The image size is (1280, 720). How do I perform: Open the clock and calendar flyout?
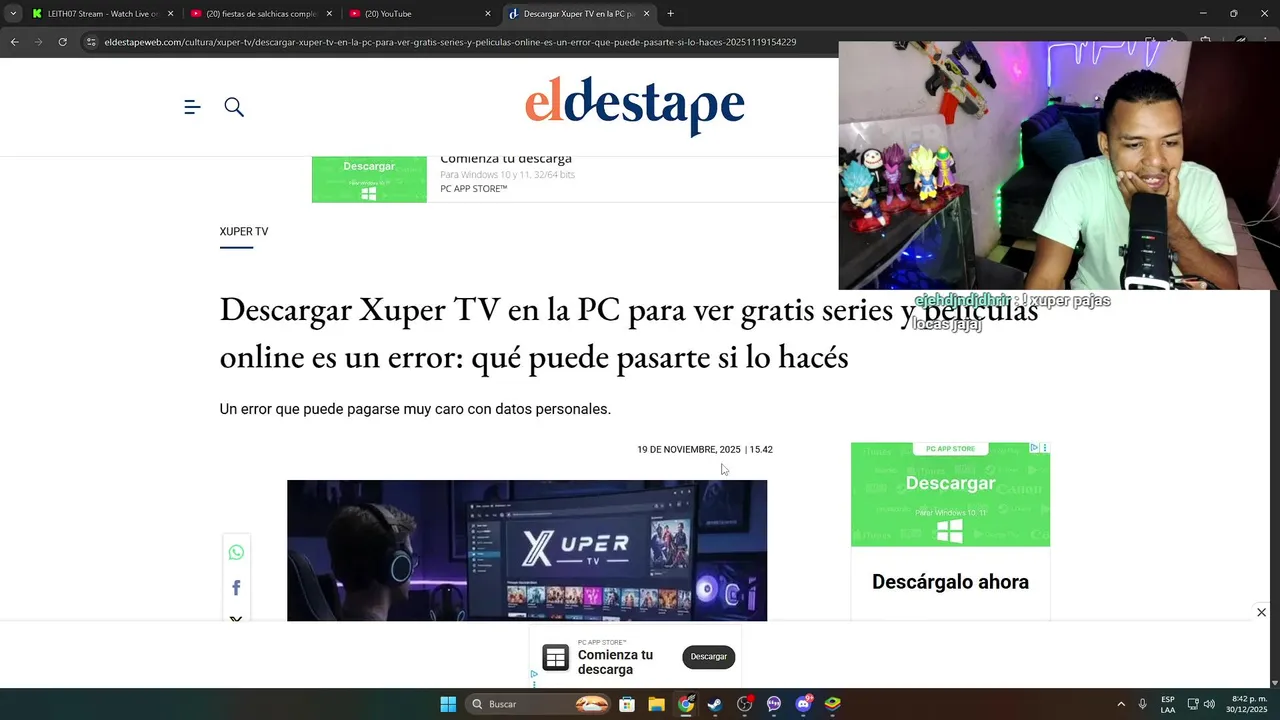coord(1249,704)
